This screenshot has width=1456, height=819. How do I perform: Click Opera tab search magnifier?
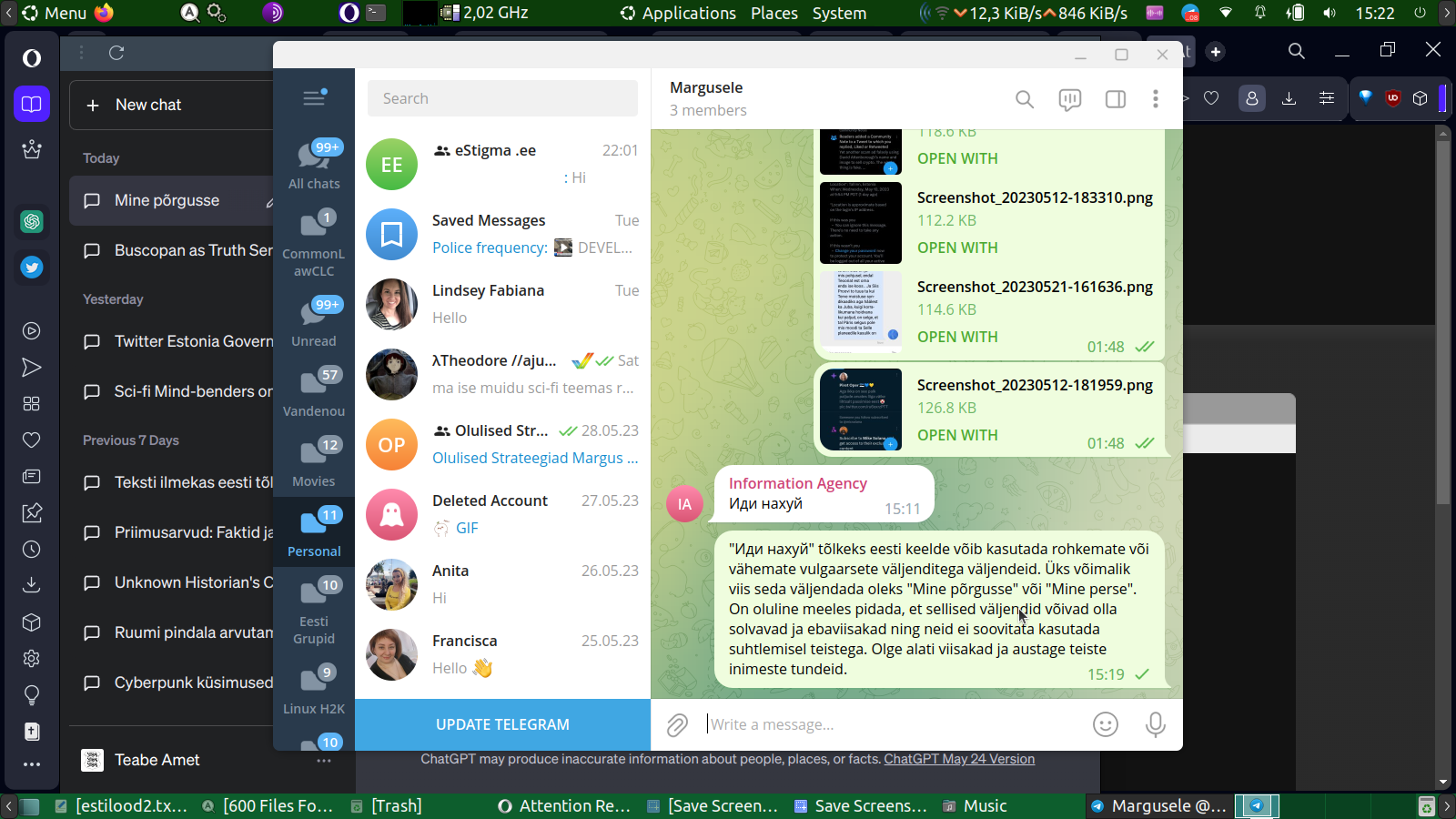click(x=1297, y=51)
